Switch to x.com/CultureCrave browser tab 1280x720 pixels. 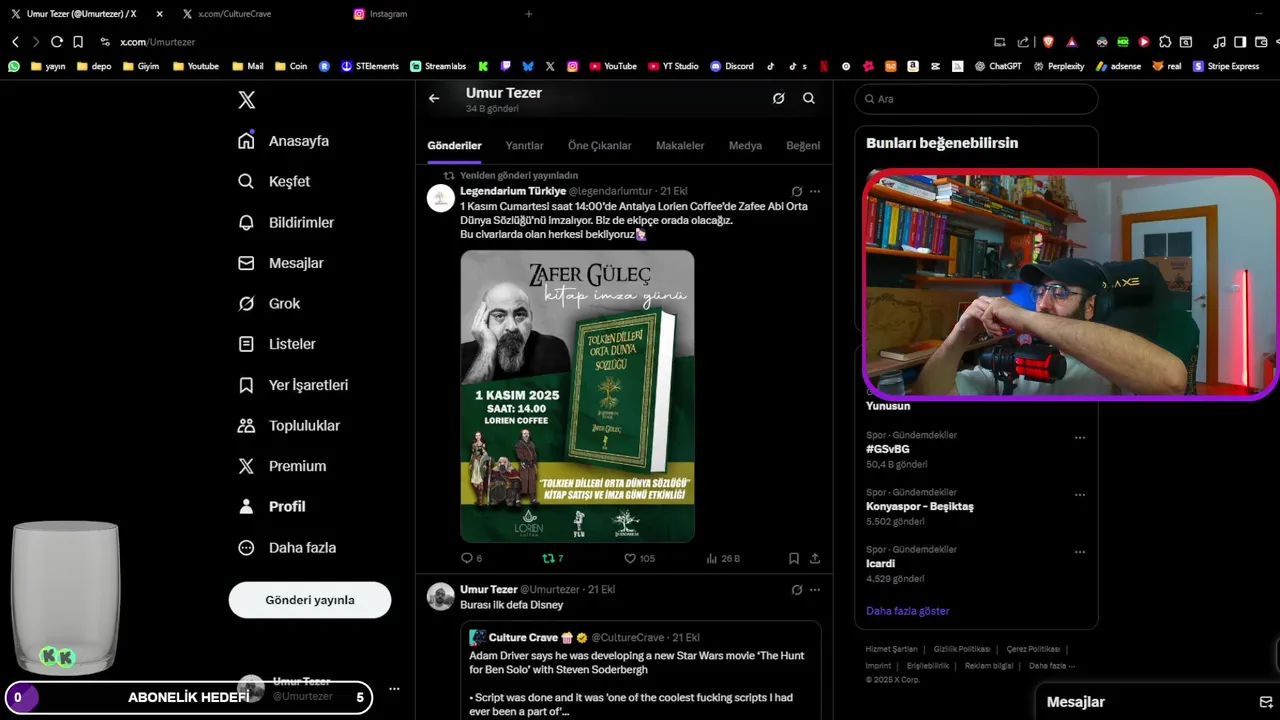tap(234, 14)
